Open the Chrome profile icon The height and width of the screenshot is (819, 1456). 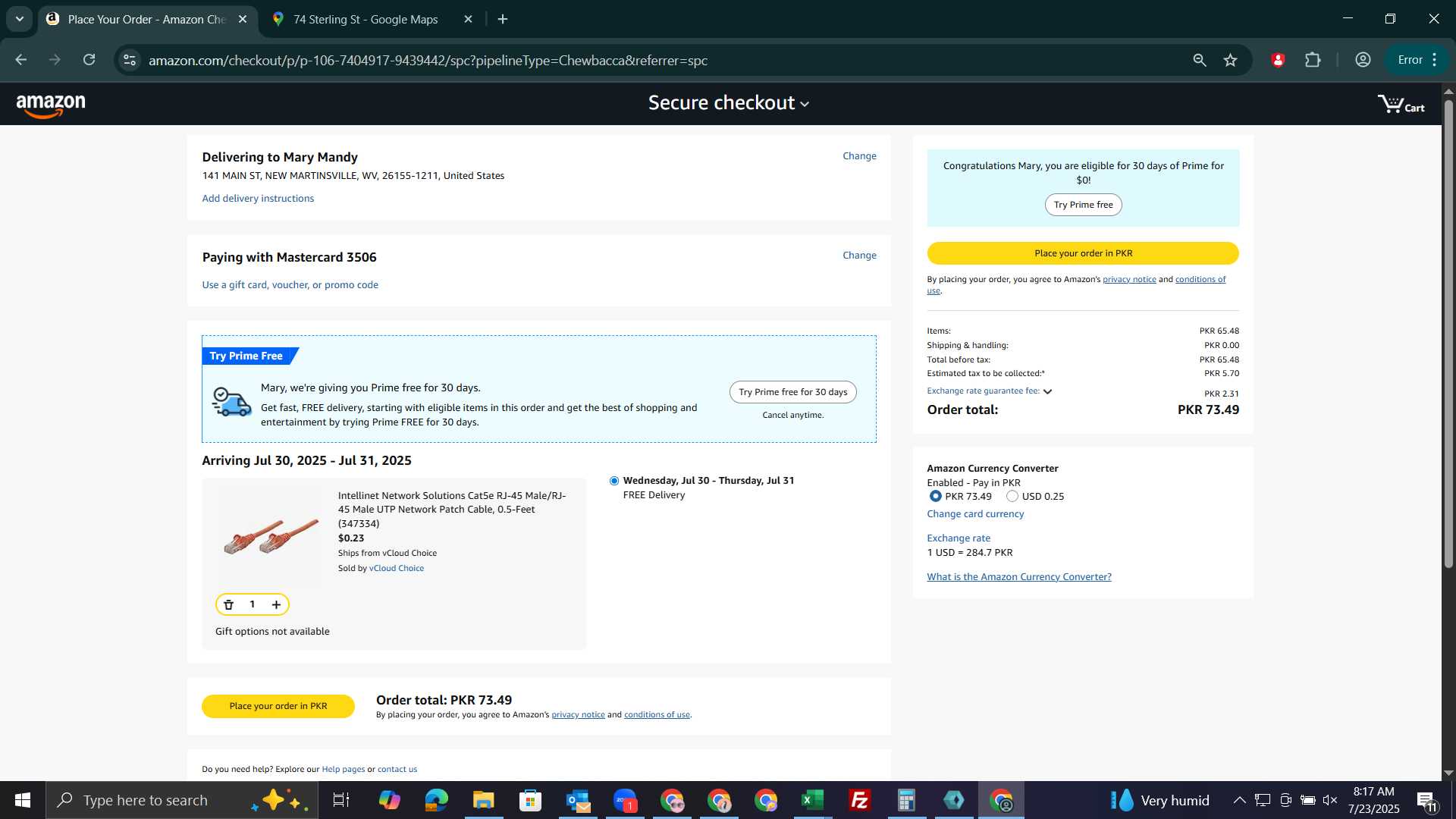tap(1363, 60)
